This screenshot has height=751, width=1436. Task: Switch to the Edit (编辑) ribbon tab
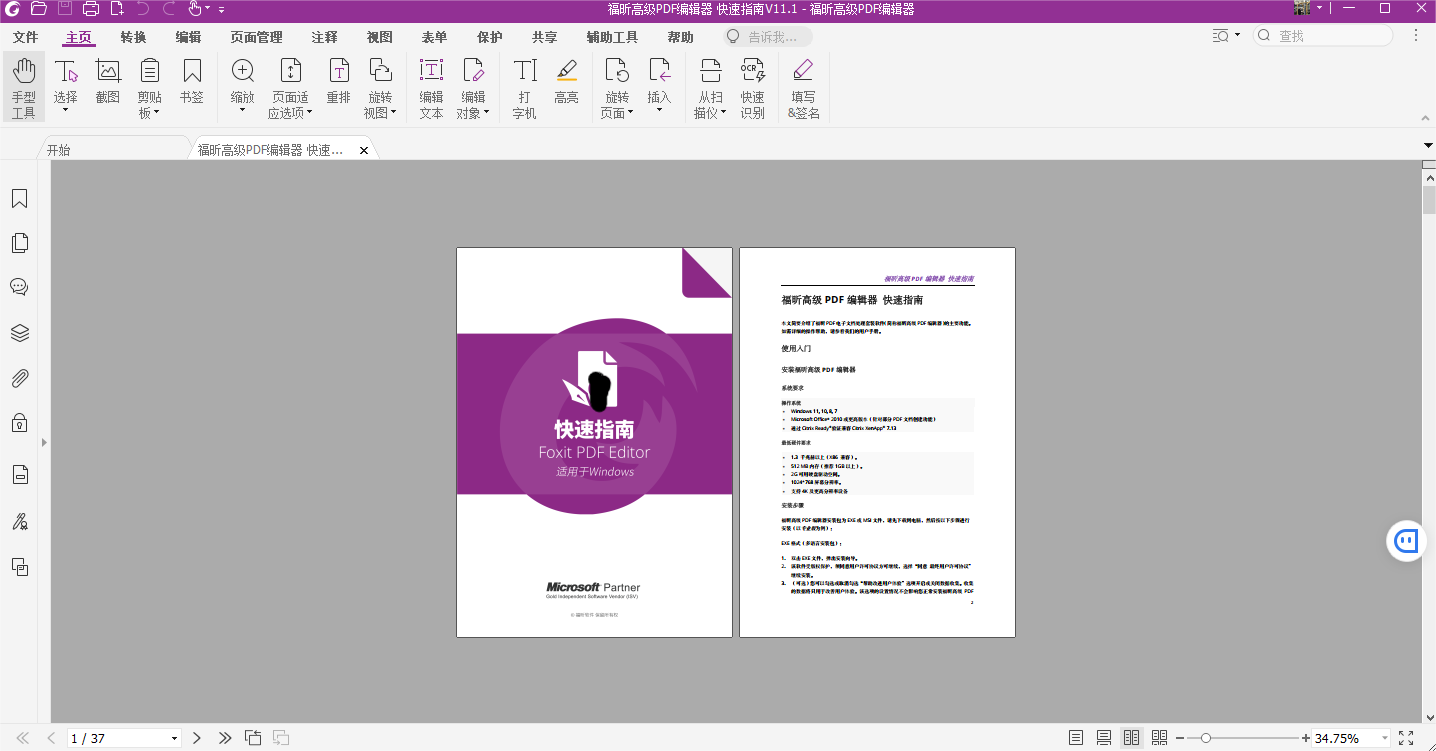188,37
